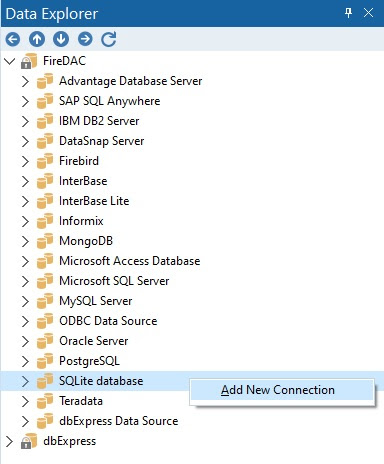Choose Add New Connection from context menu

tap(282, 390)
